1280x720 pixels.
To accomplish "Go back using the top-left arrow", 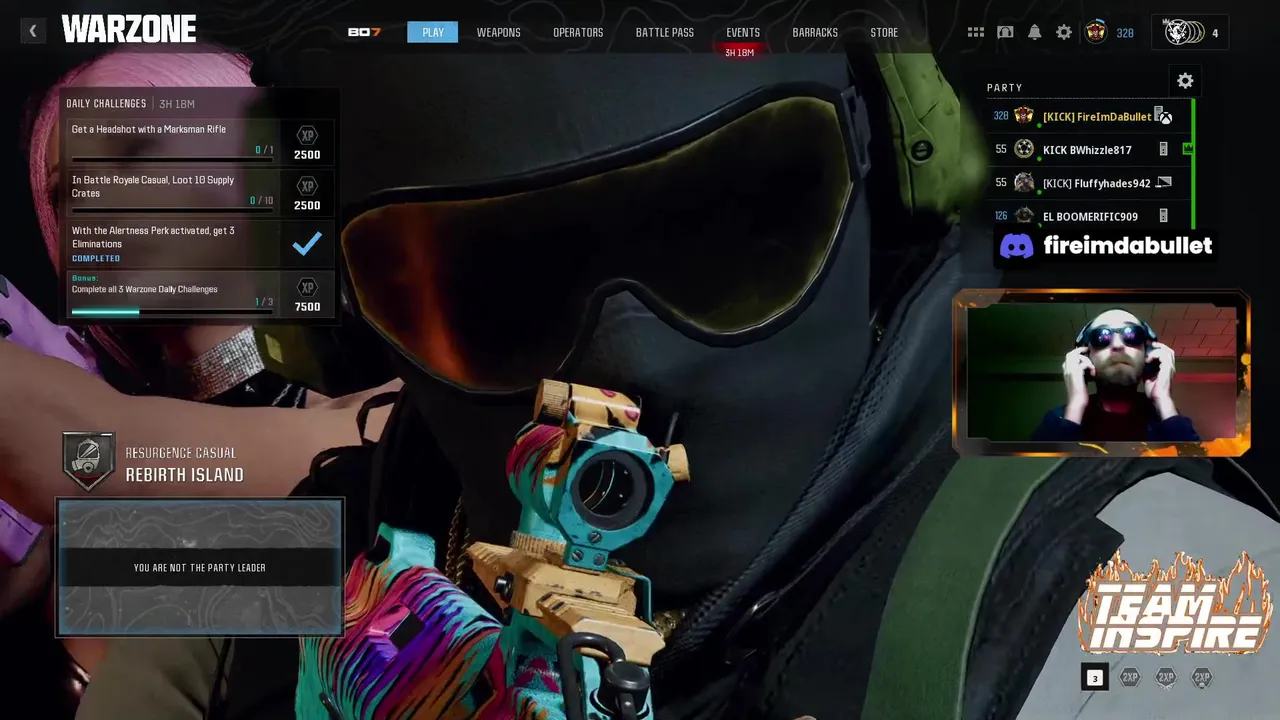I will coord(33,31).
